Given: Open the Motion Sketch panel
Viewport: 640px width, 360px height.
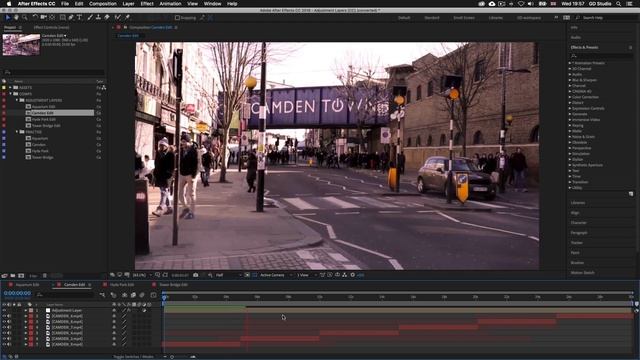Looking at the screenshot, I should pyautogui.click(x=582, y=273).
